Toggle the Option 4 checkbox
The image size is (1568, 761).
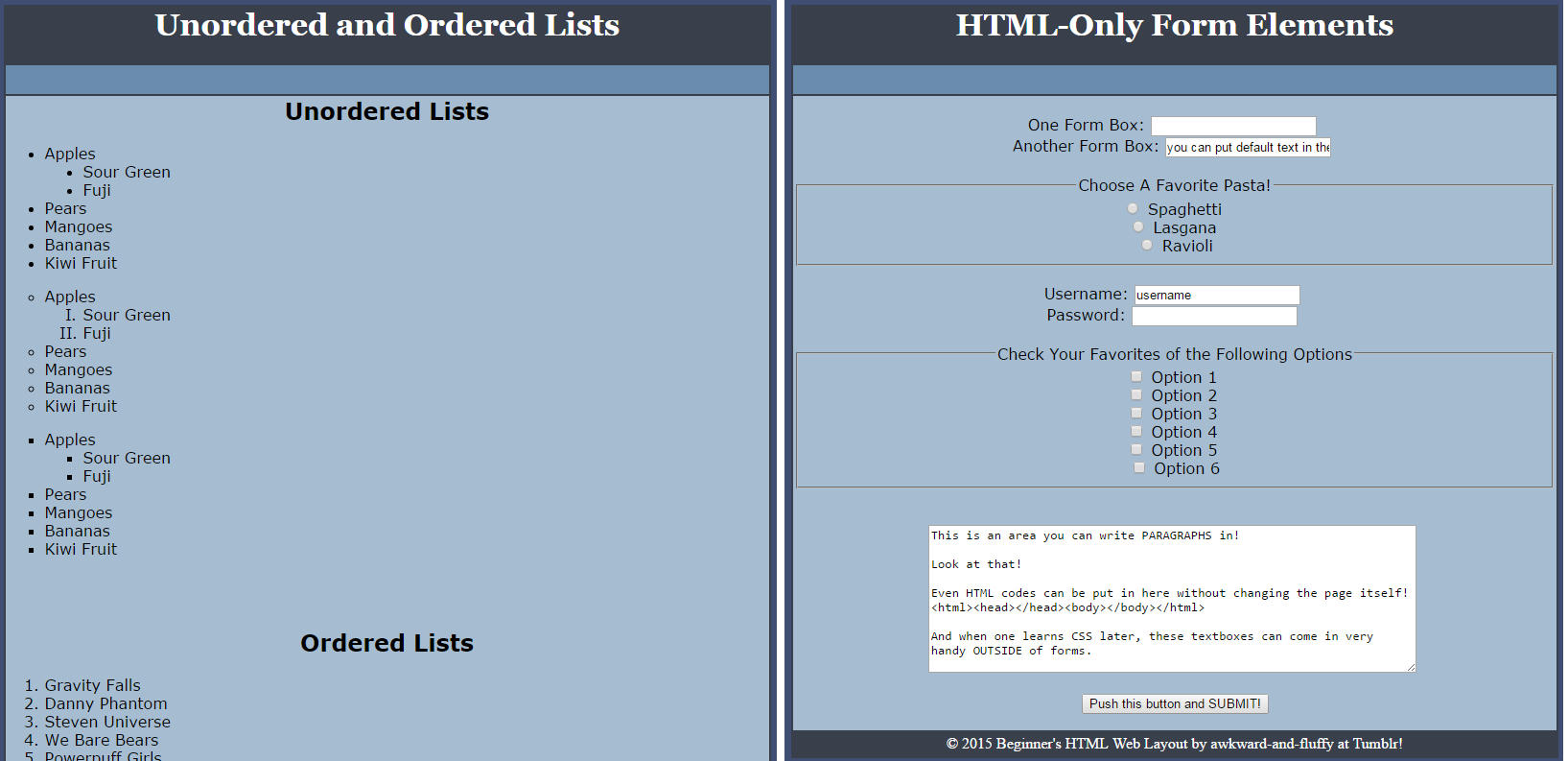(1136, 431)
